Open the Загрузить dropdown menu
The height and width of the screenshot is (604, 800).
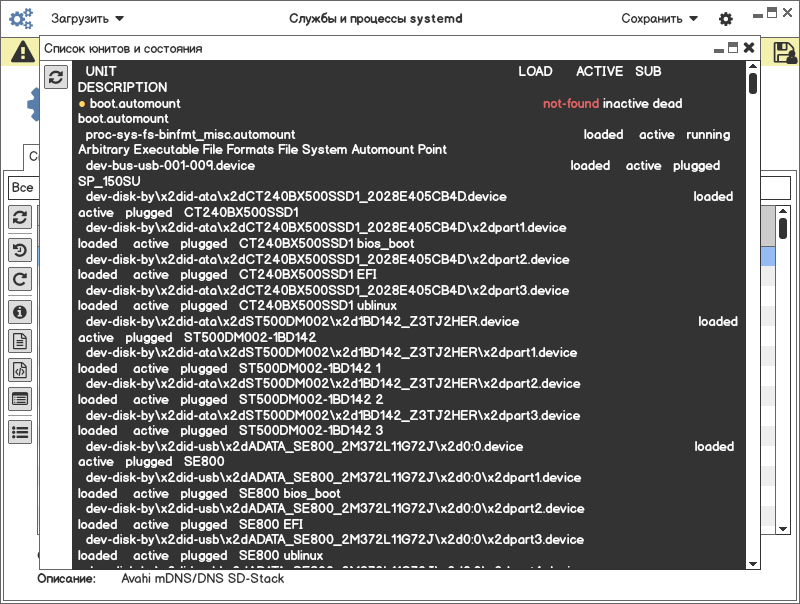click(x=88, y=19)
